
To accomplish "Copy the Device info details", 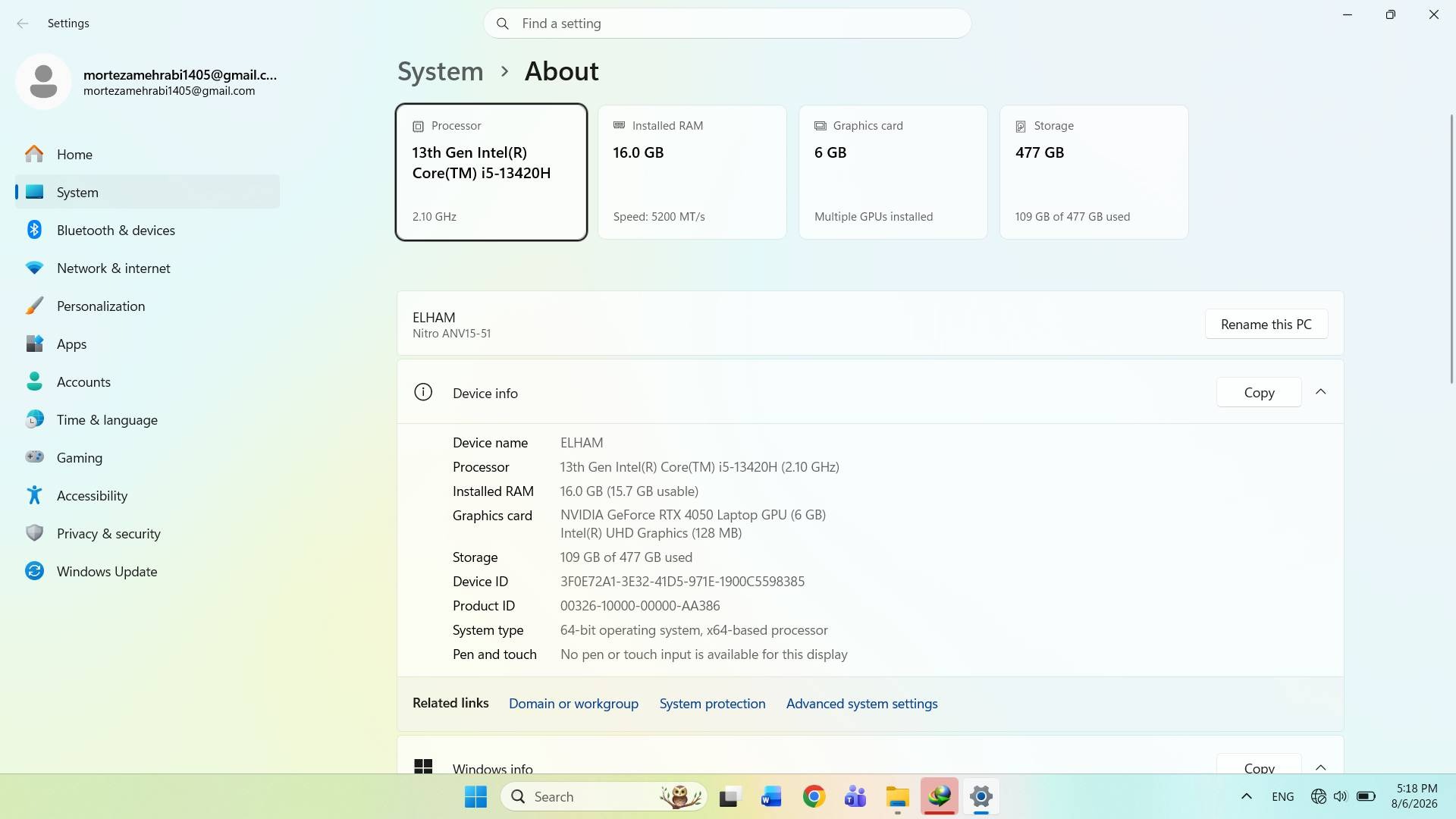I will pyautogui.click(x=1259, y=392).
